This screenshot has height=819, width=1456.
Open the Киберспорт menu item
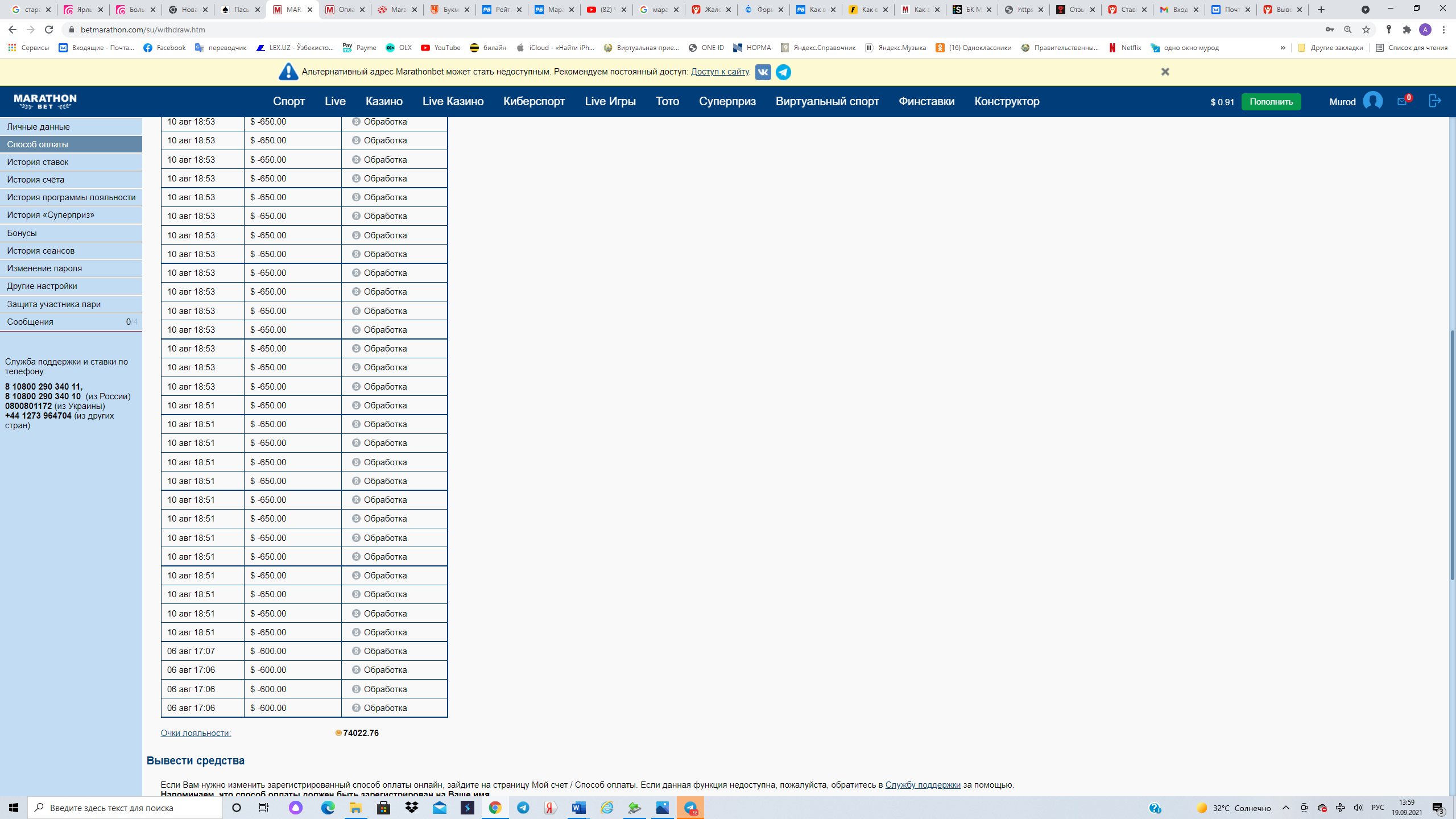(533, 101)
